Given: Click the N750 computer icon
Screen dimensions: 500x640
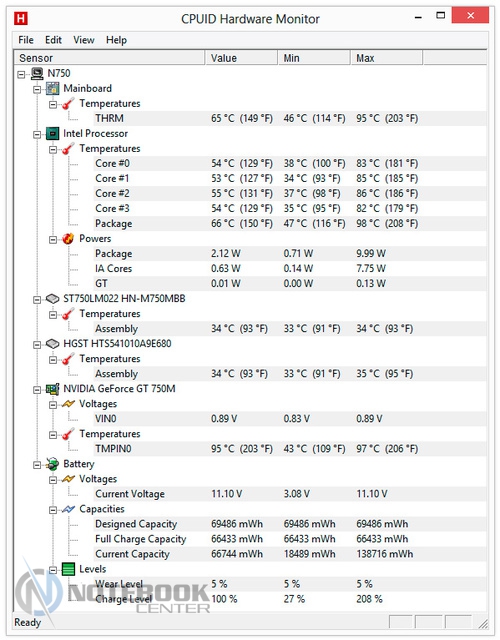Looking at the screenshot, I should [x=37, y=73].
